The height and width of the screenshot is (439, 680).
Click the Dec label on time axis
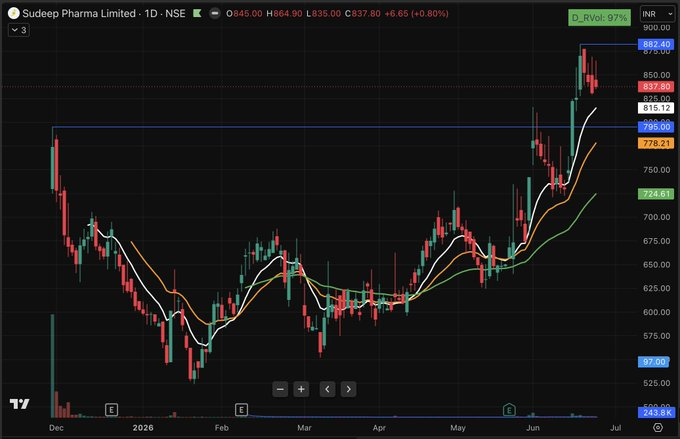click(56, 428)
